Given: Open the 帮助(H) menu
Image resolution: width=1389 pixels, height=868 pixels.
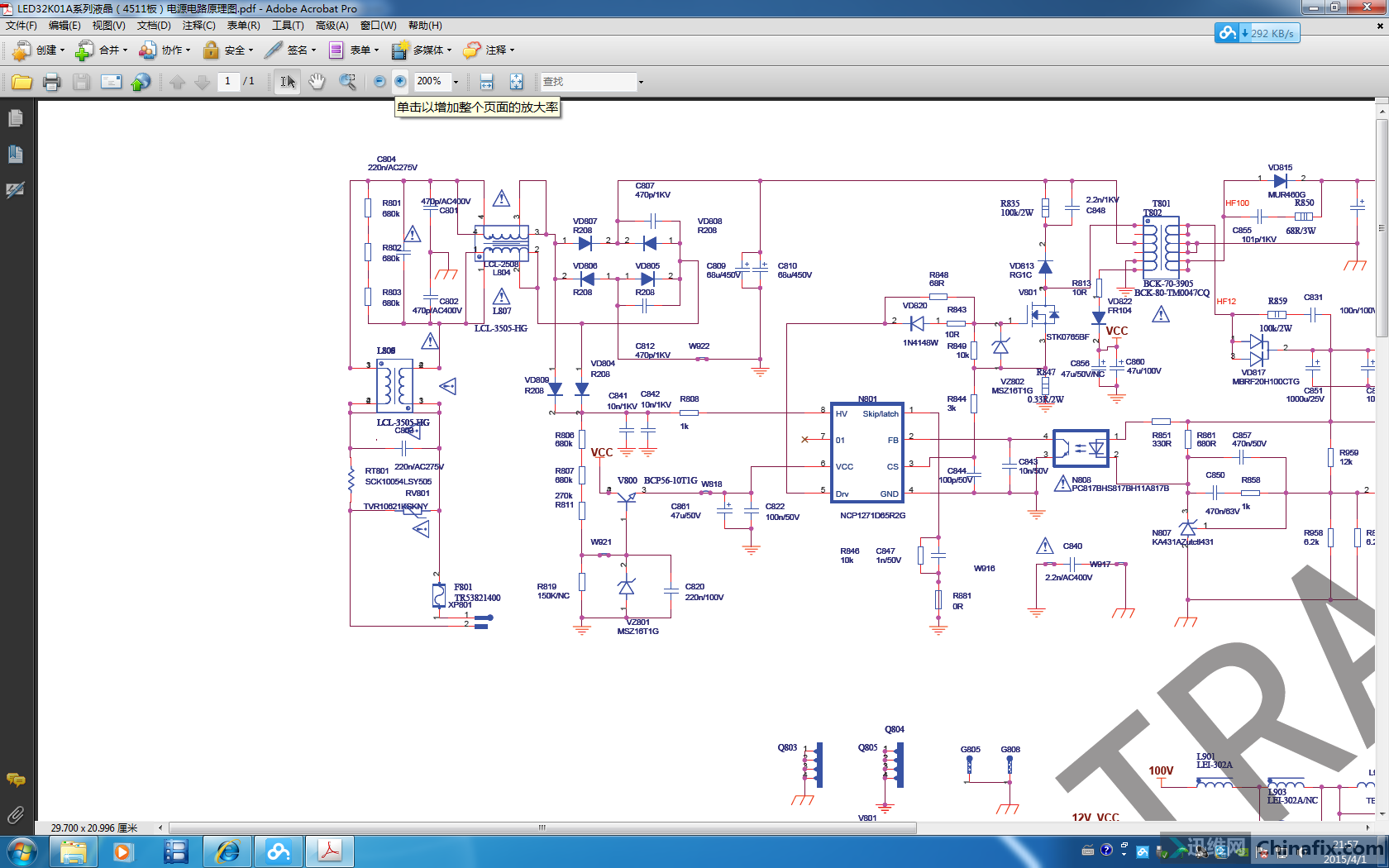Looking at the screenshot, I should pyautogui.click(x=425, y=26).
